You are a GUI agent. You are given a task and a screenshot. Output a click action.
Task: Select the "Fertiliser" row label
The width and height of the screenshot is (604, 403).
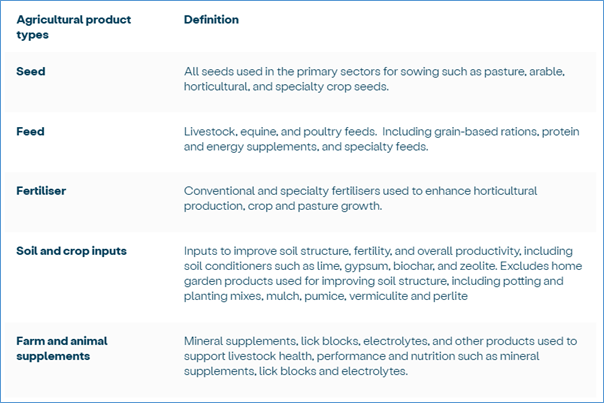point(44,190)
